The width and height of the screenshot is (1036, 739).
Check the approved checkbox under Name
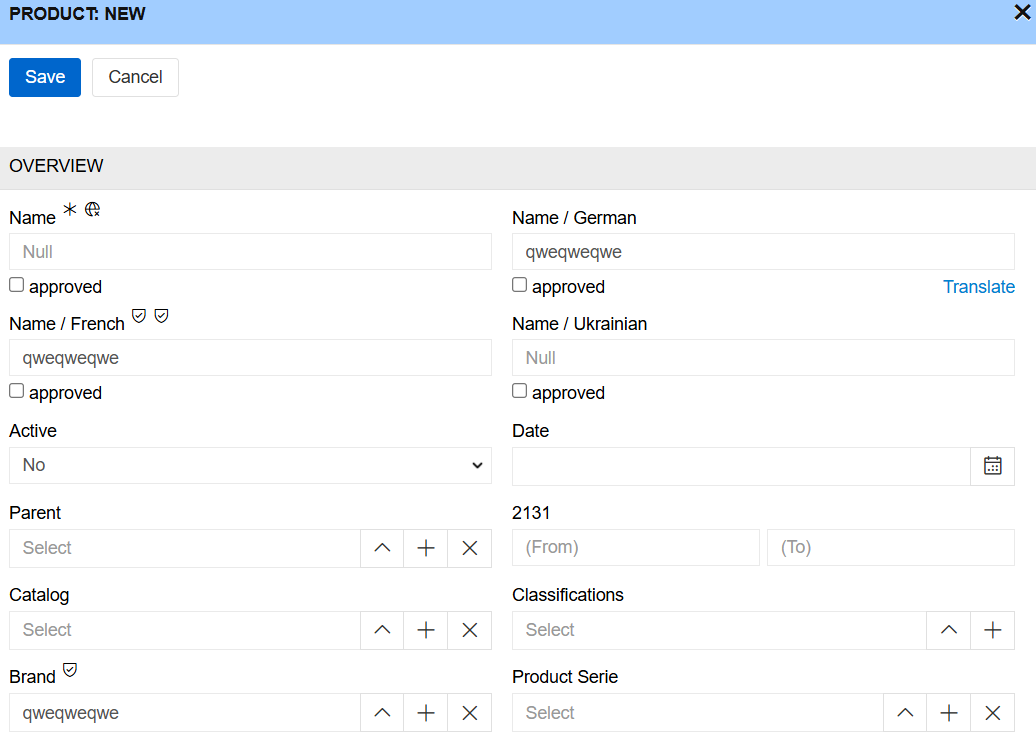click(16, 284)
